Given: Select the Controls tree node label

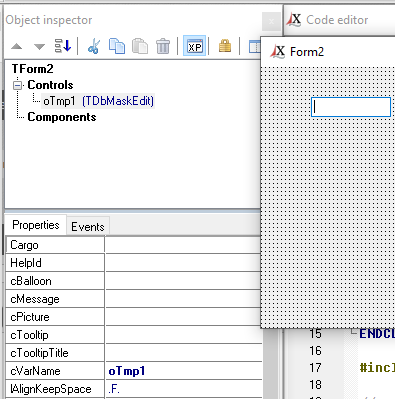Looking at the screenshot, I should point(50,85).
